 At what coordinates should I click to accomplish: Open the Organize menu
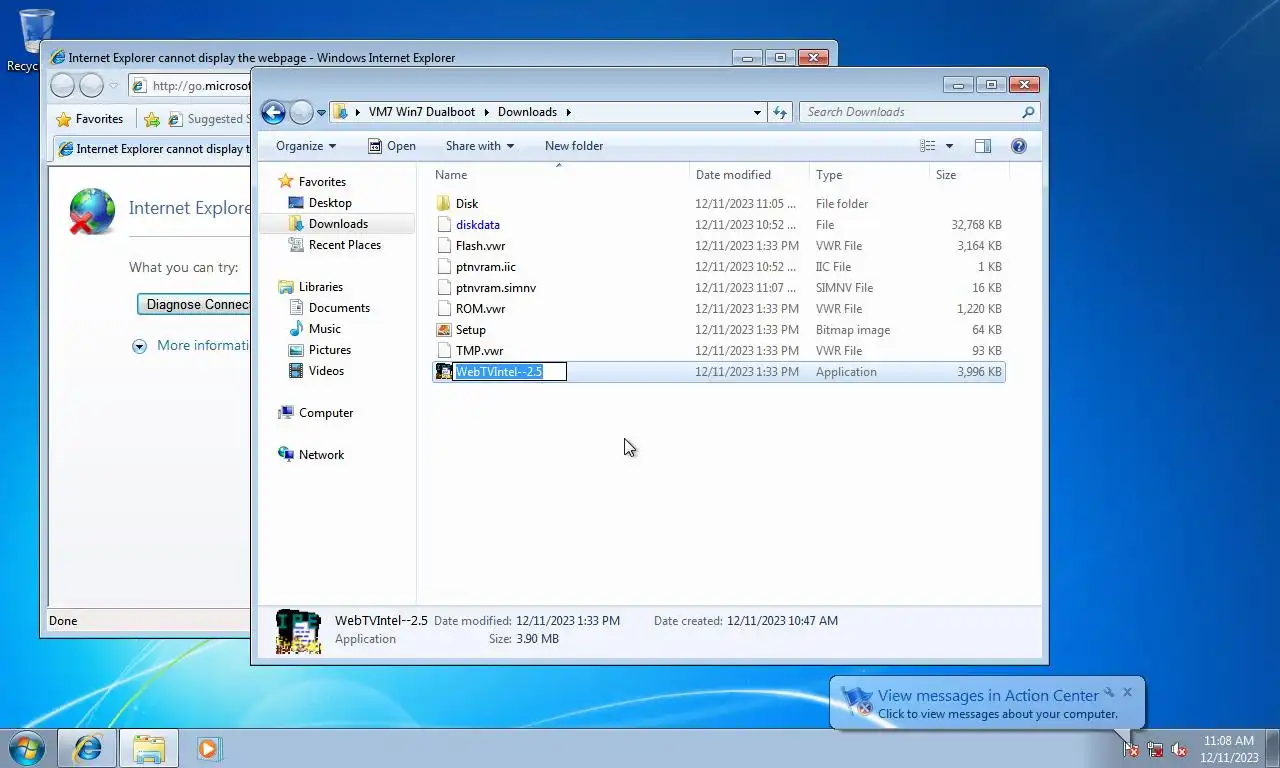click(306, 146)
